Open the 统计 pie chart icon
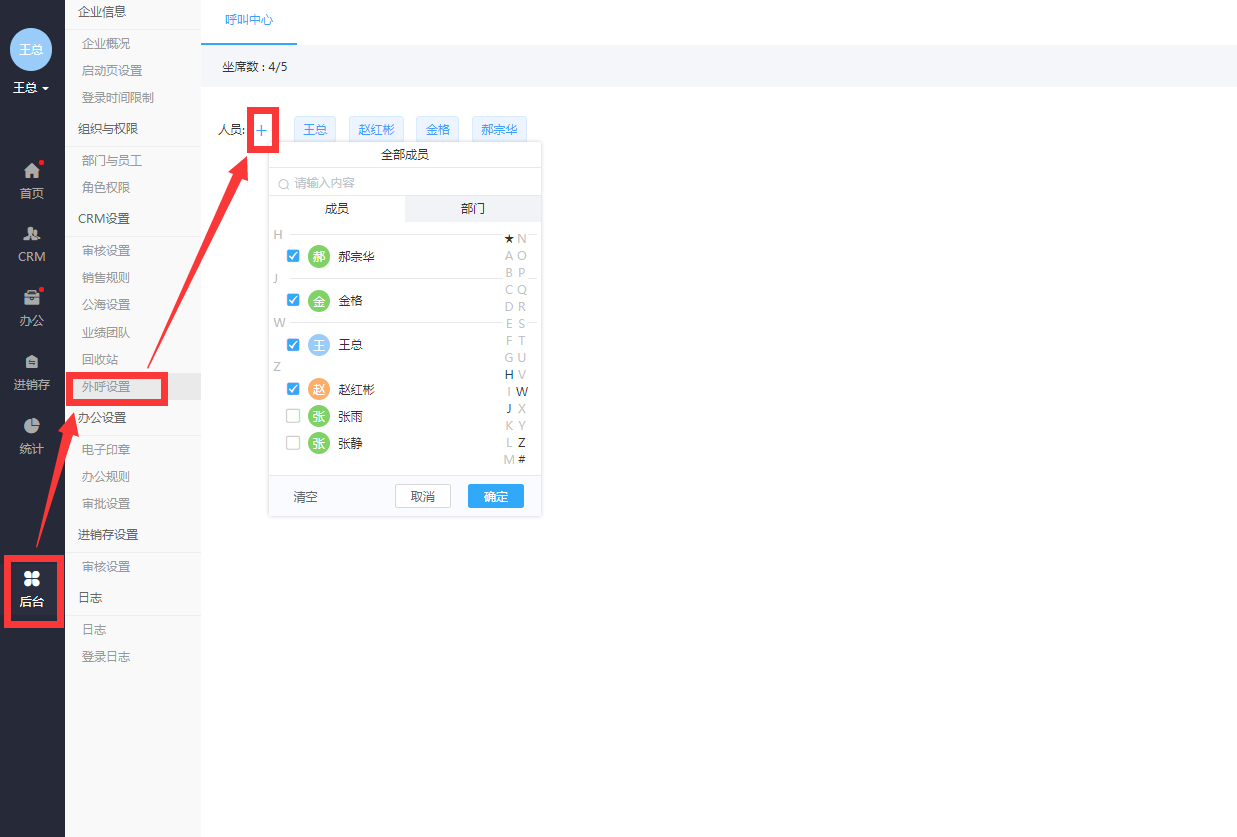The width and height of the screenshot is (1237, 837). pyautogui.click(x=32, y=426)
